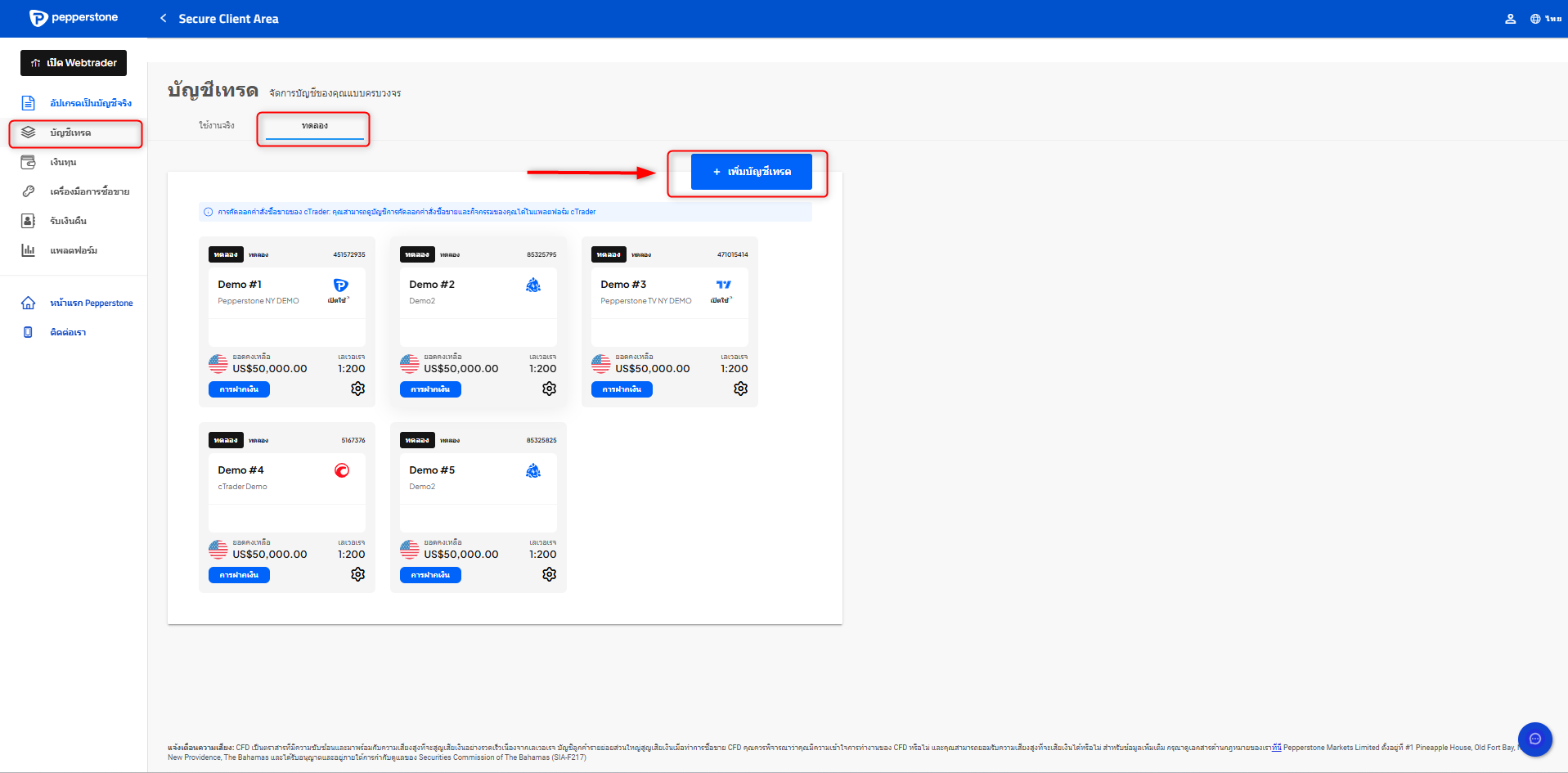Open the chat support bubble
This screenshot has height=773, width=1568.
(1534, 739)
